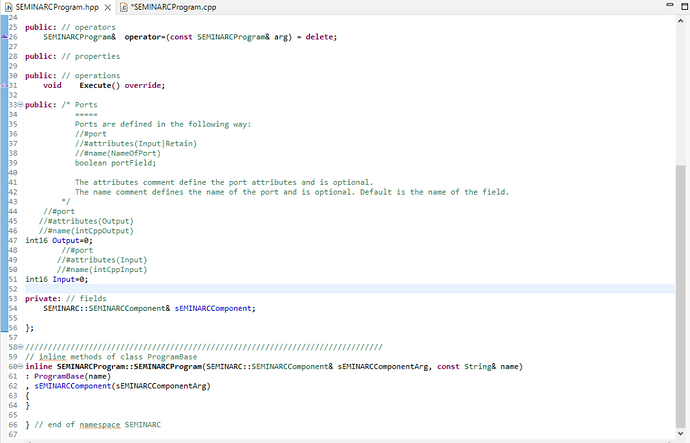Screen dimensions: 690x443
Task: Click '//#name(intCppInput)' on line 50
Action: (x=102, y=269)
